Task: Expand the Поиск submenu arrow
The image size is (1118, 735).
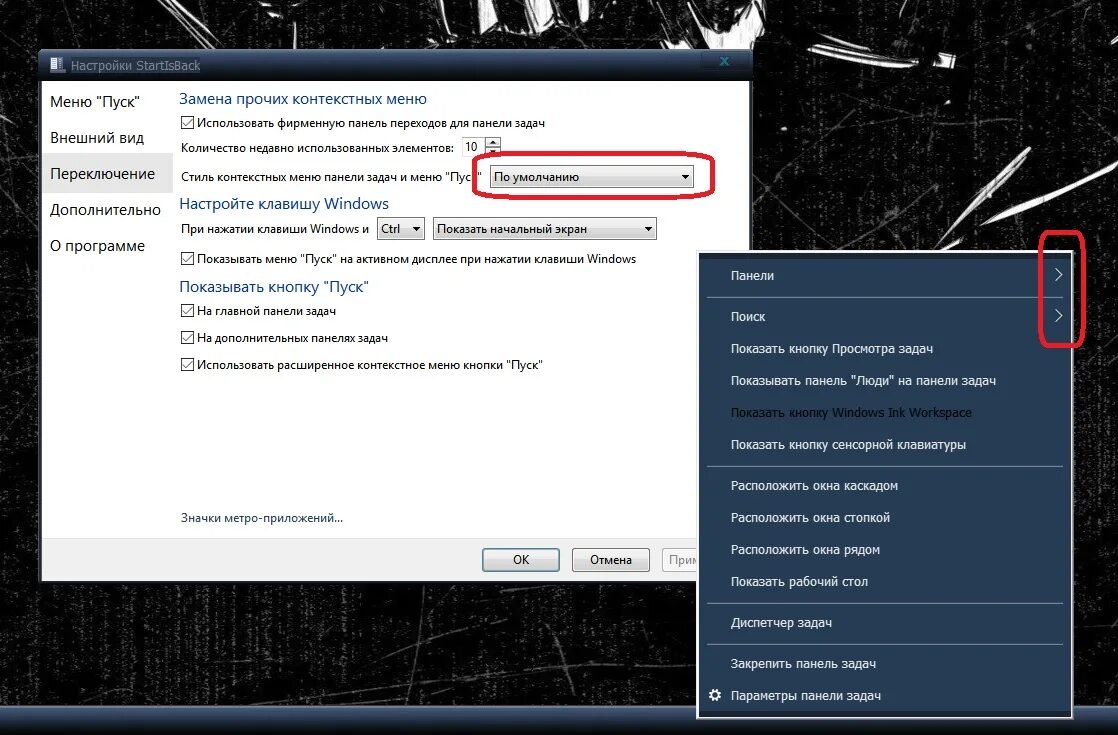Action: pos(1058,316)
